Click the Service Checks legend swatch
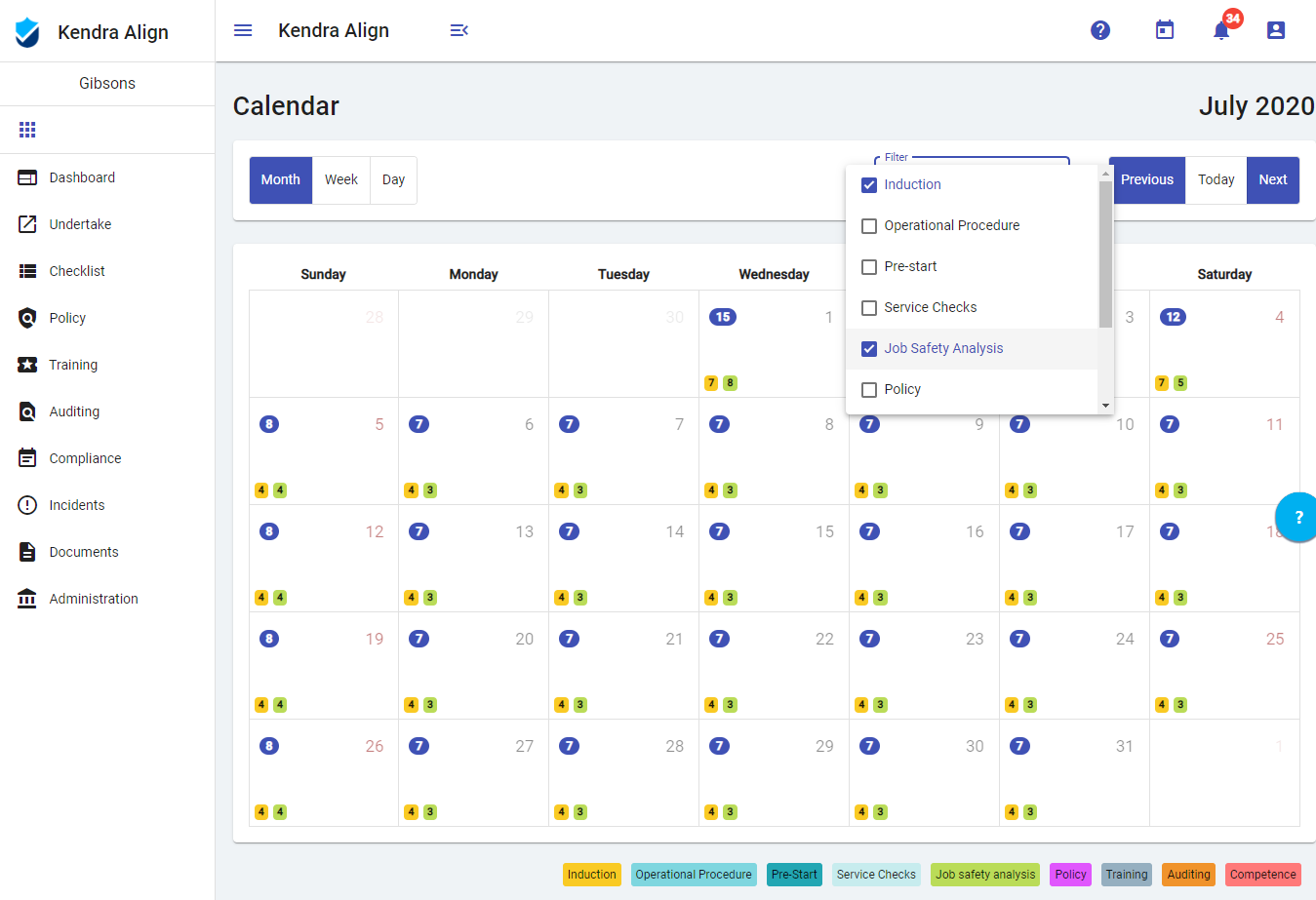This screenshot has width=1316, height=900. pos(876,875)
